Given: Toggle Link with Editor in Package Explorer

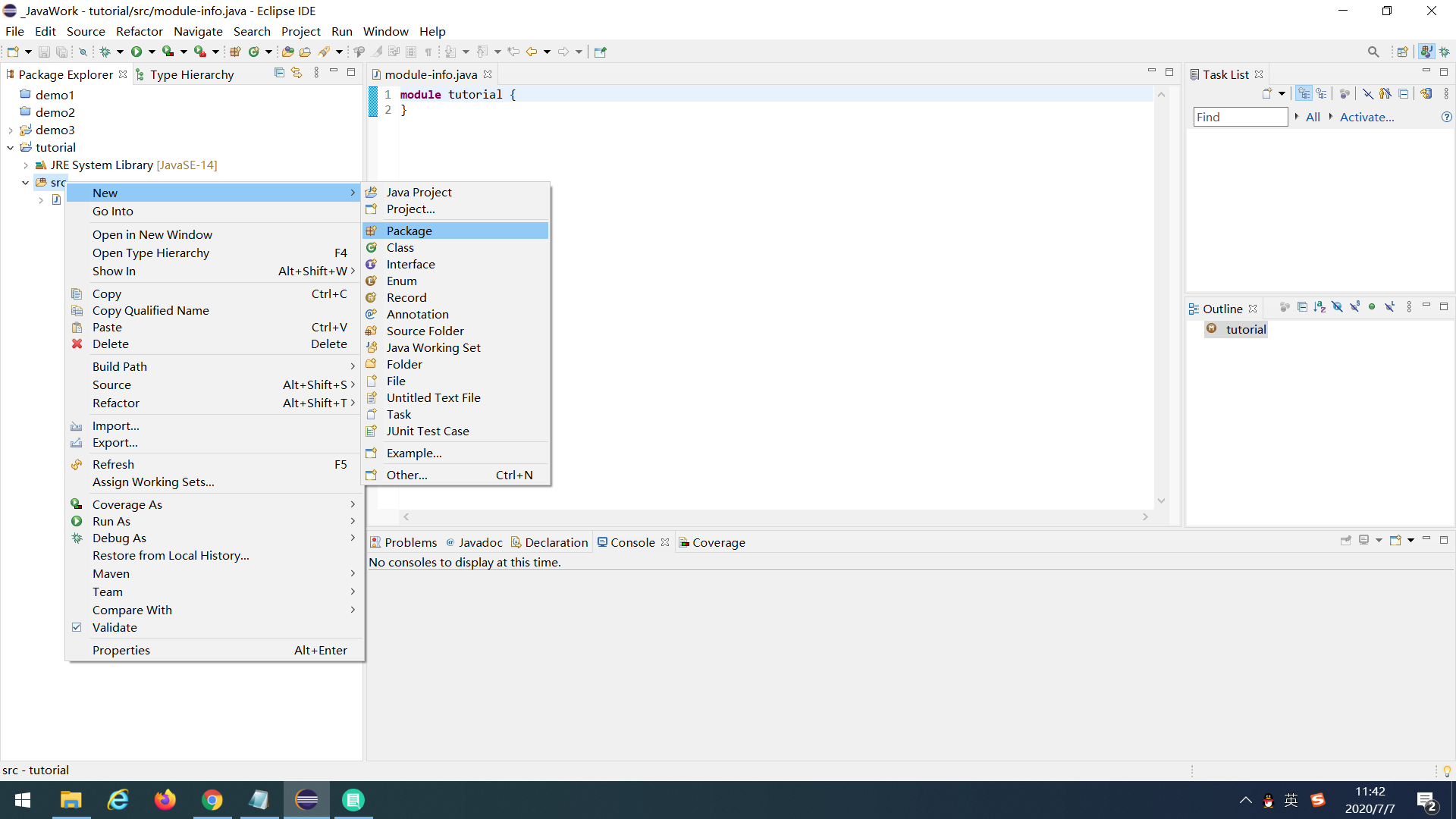Looking at the screenshot, I should (297, 73).
